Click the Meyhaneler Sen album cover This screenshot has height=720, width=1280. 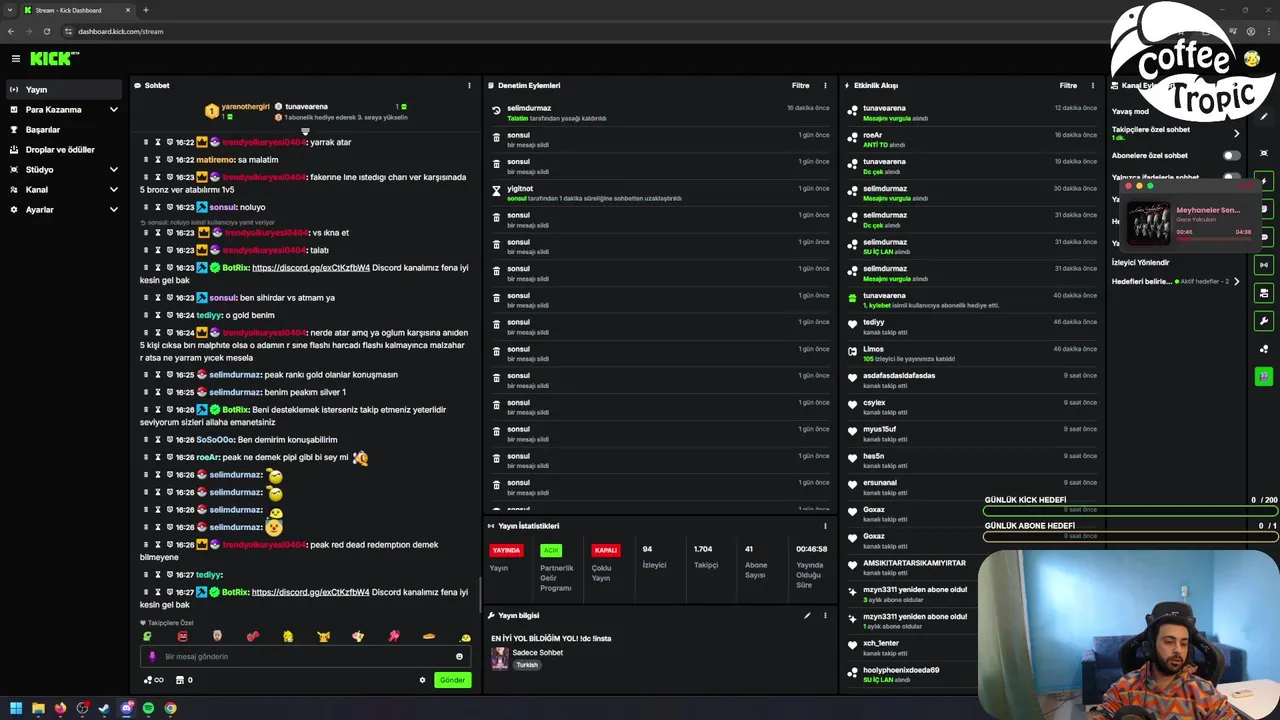1148,222
